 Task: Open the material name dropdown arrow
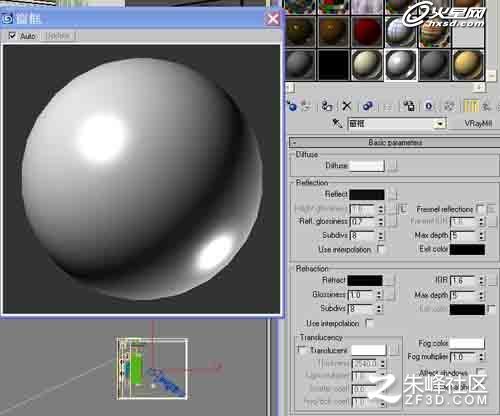tap(440, 124)
